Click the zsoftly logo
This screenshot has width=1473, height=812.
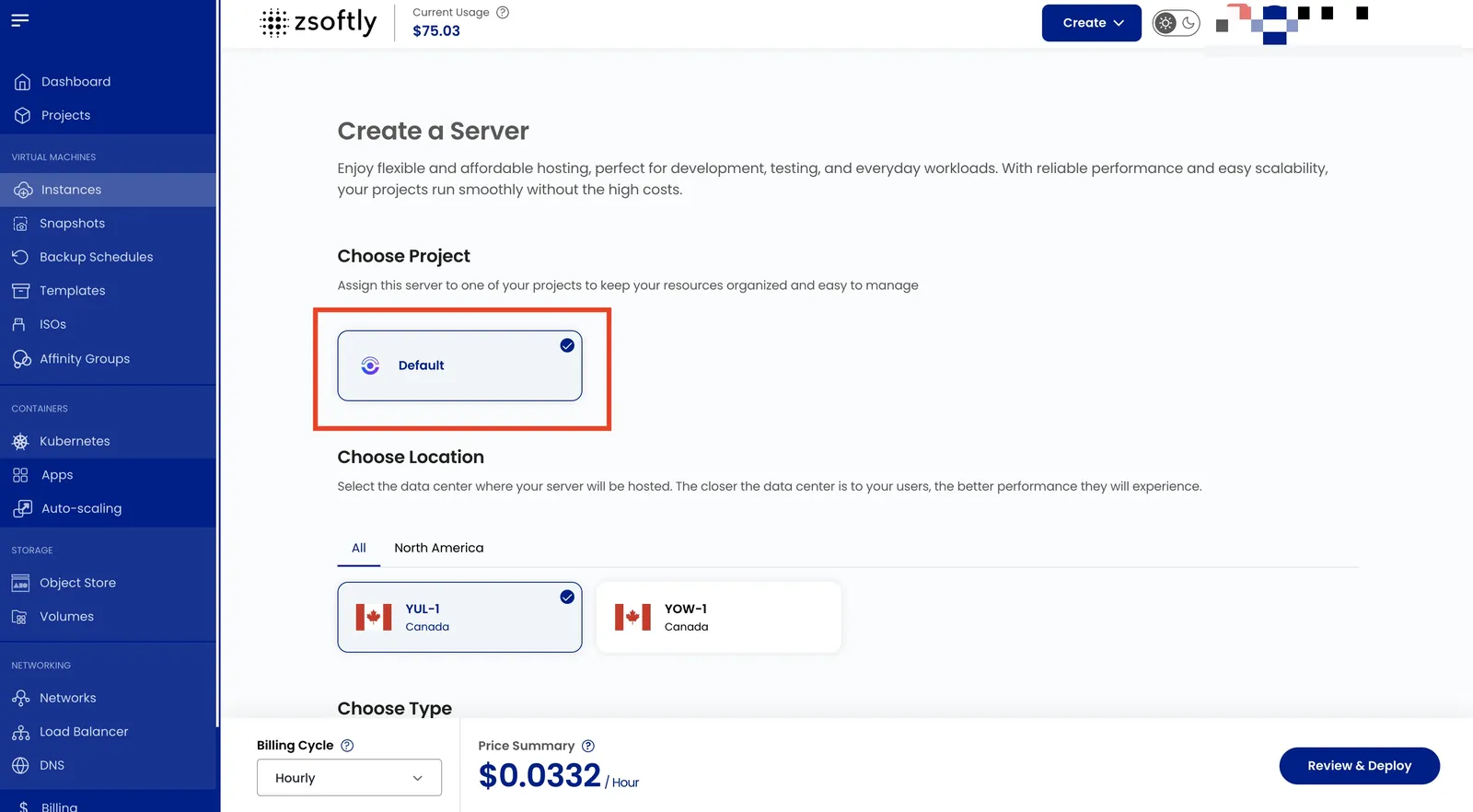[x=319, y=22]
